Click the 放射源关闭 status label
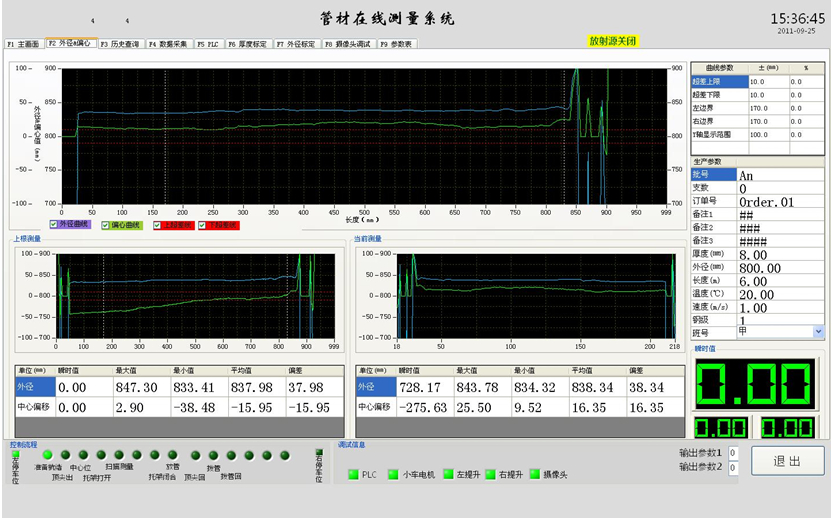This screenshot has height=518, width=832. [613, 41]
